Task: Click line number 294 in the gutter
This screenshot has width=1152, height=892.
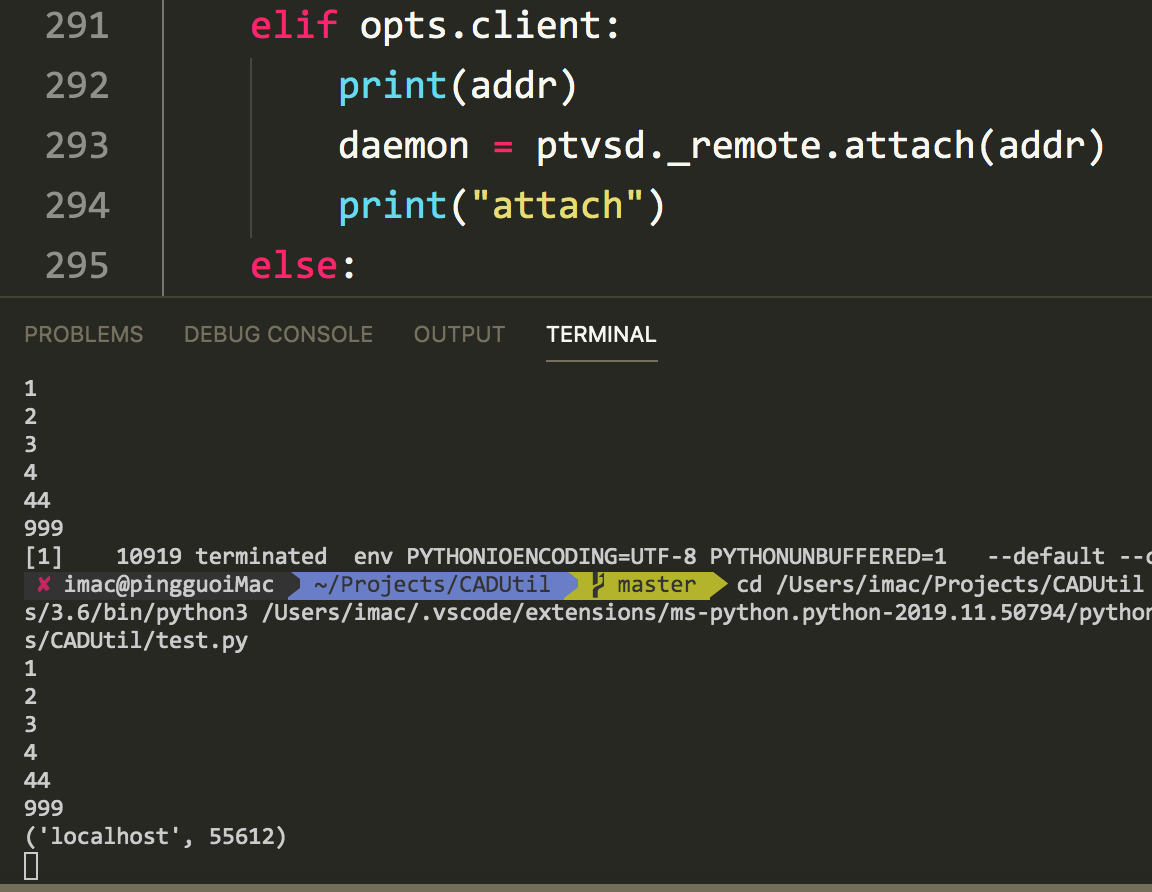Action: pyautogui.click(x=77, y=205)
